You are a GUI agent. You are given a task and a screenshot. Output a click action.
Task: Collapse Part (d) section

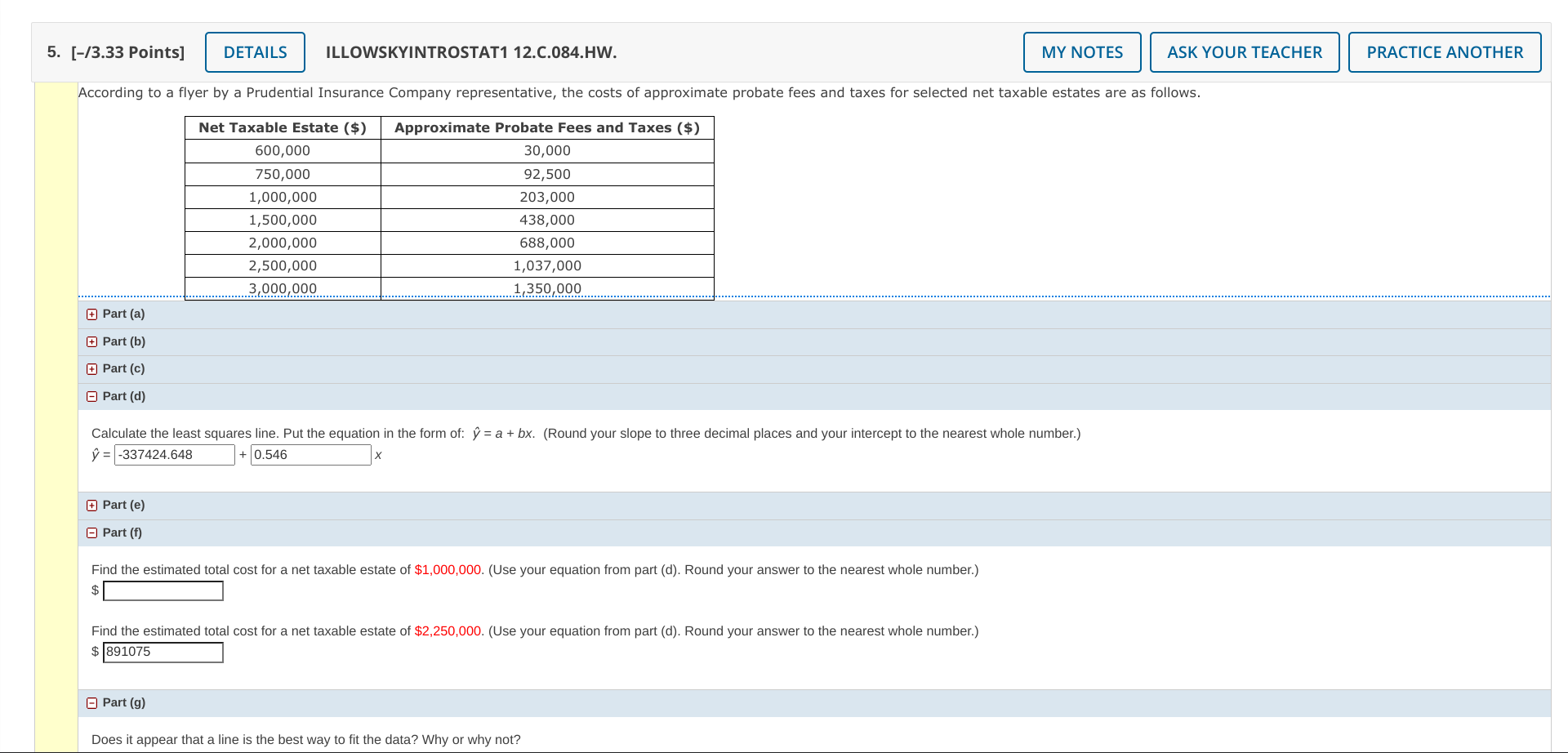(x=91, y=397)
